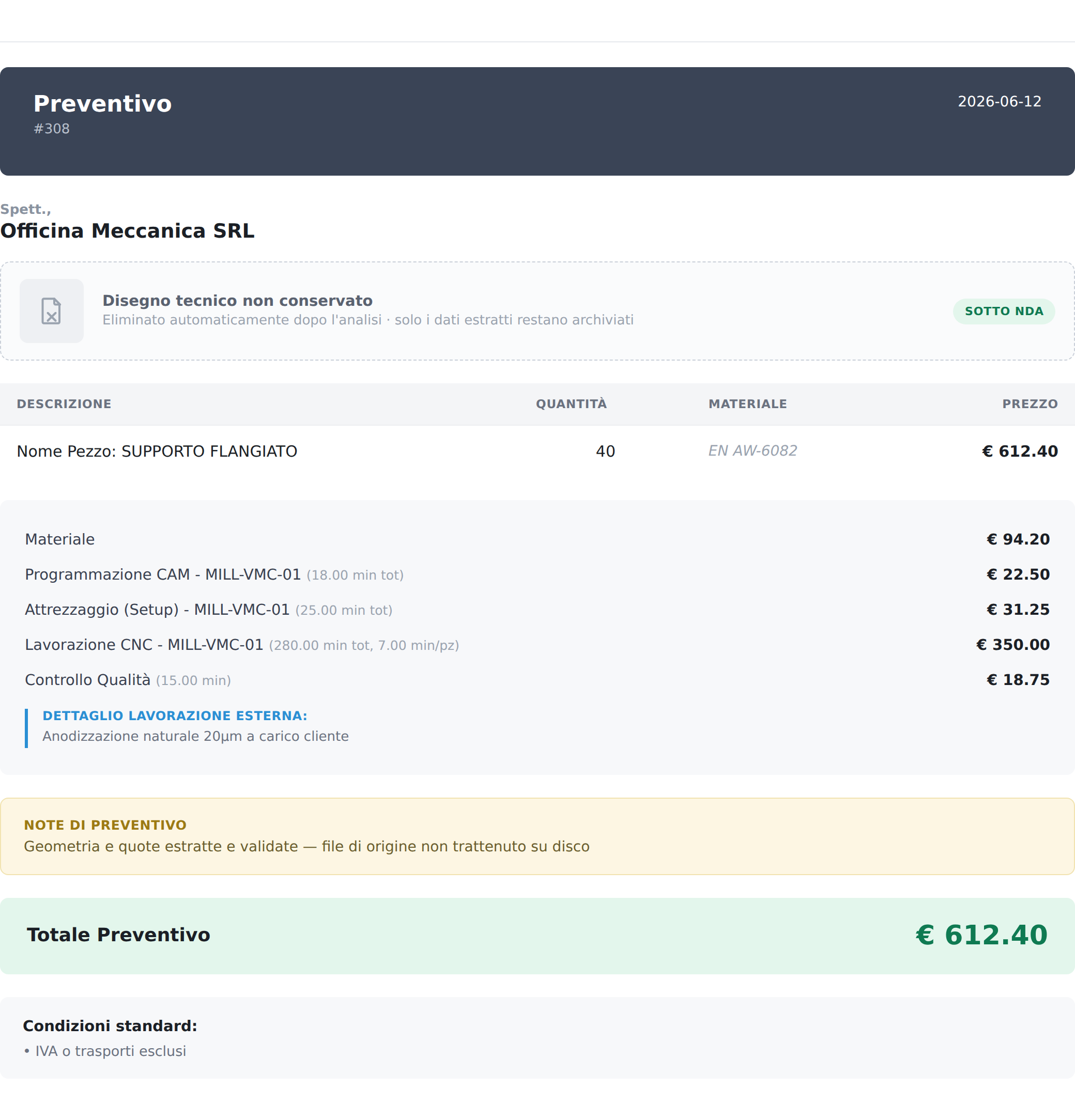
Task: Click quality control cost € 18.75
Action: [x=1018, y=680]
